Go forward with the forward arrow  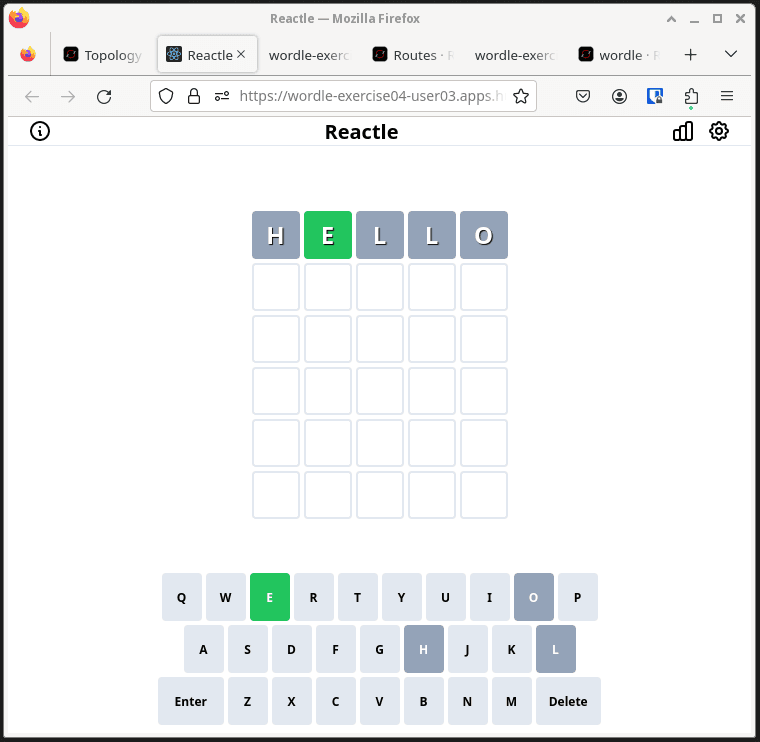tap(68, 97)
